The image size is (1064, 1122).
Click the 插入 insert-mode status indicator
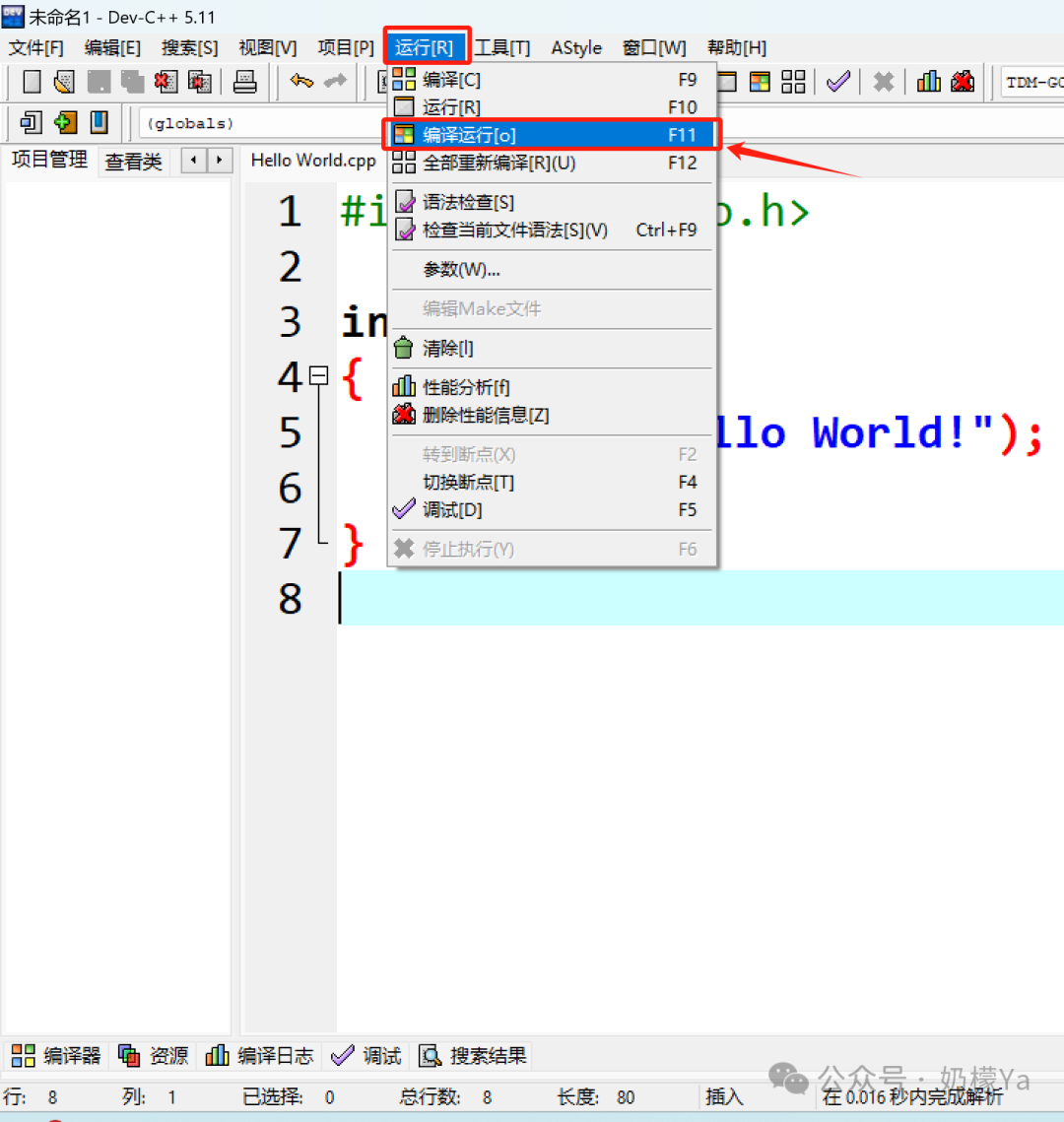coord(724,1097)
